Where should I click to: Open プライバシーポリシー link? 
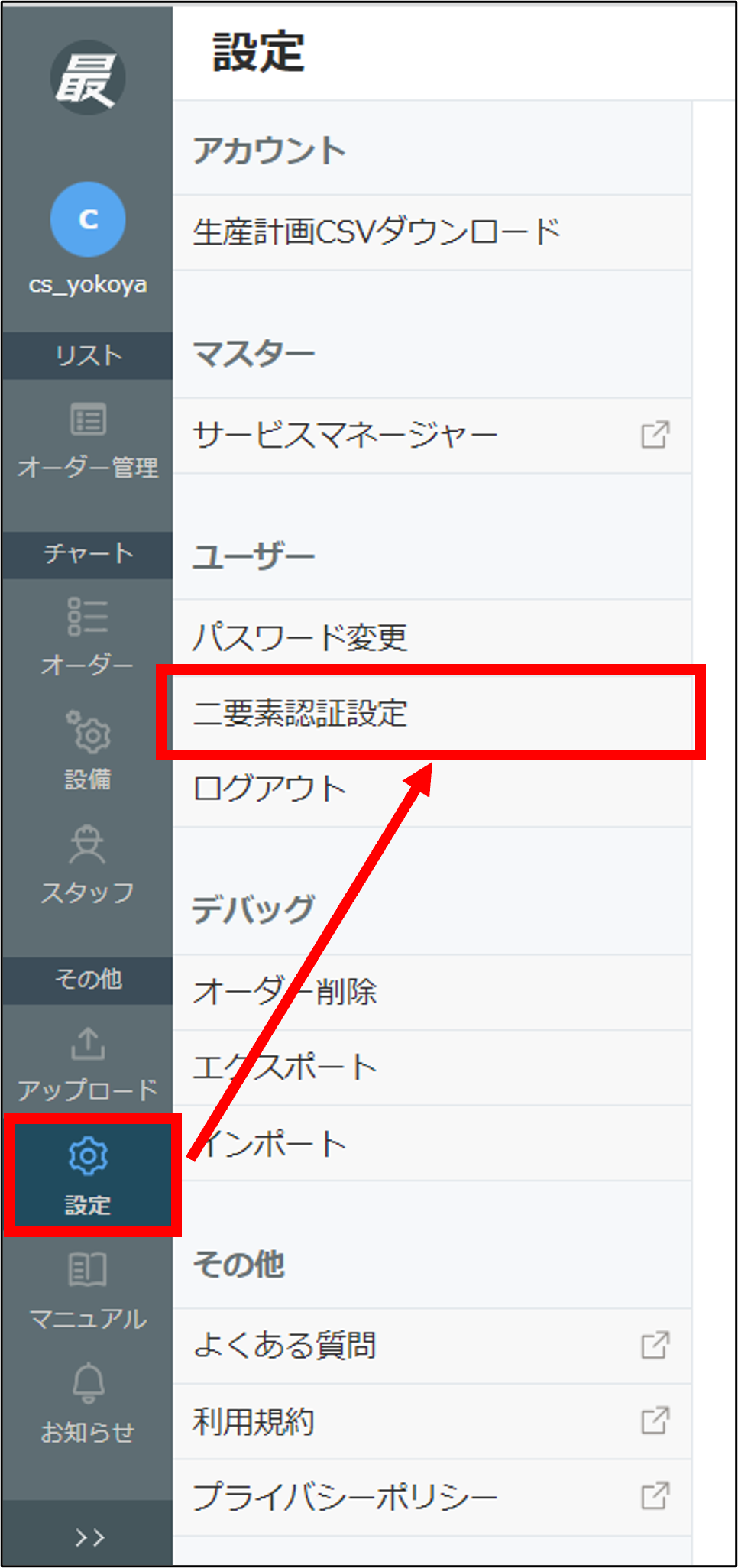point(432,1497)
